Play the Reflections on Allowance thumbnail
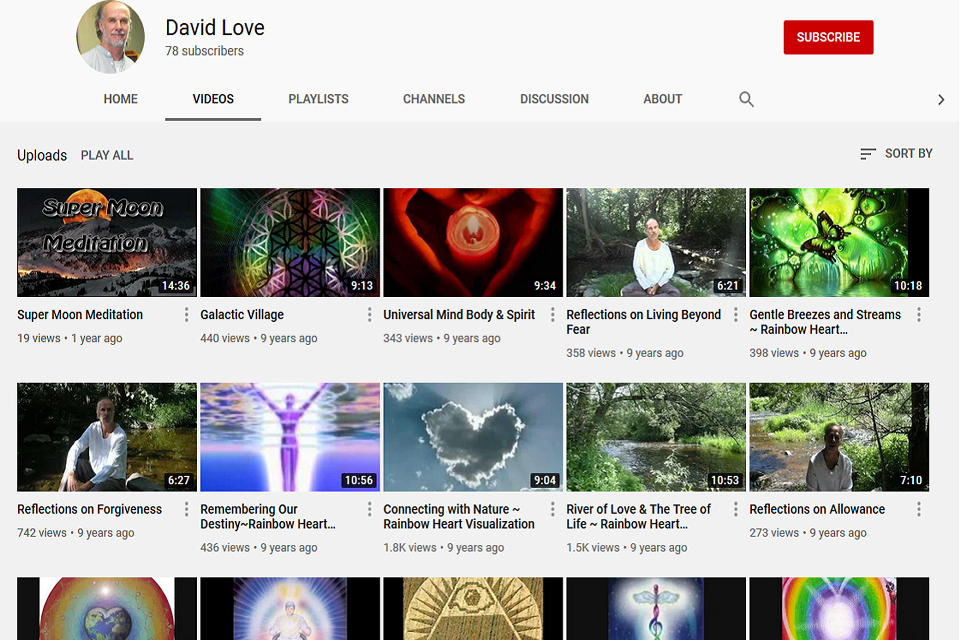 click(839, 437)
